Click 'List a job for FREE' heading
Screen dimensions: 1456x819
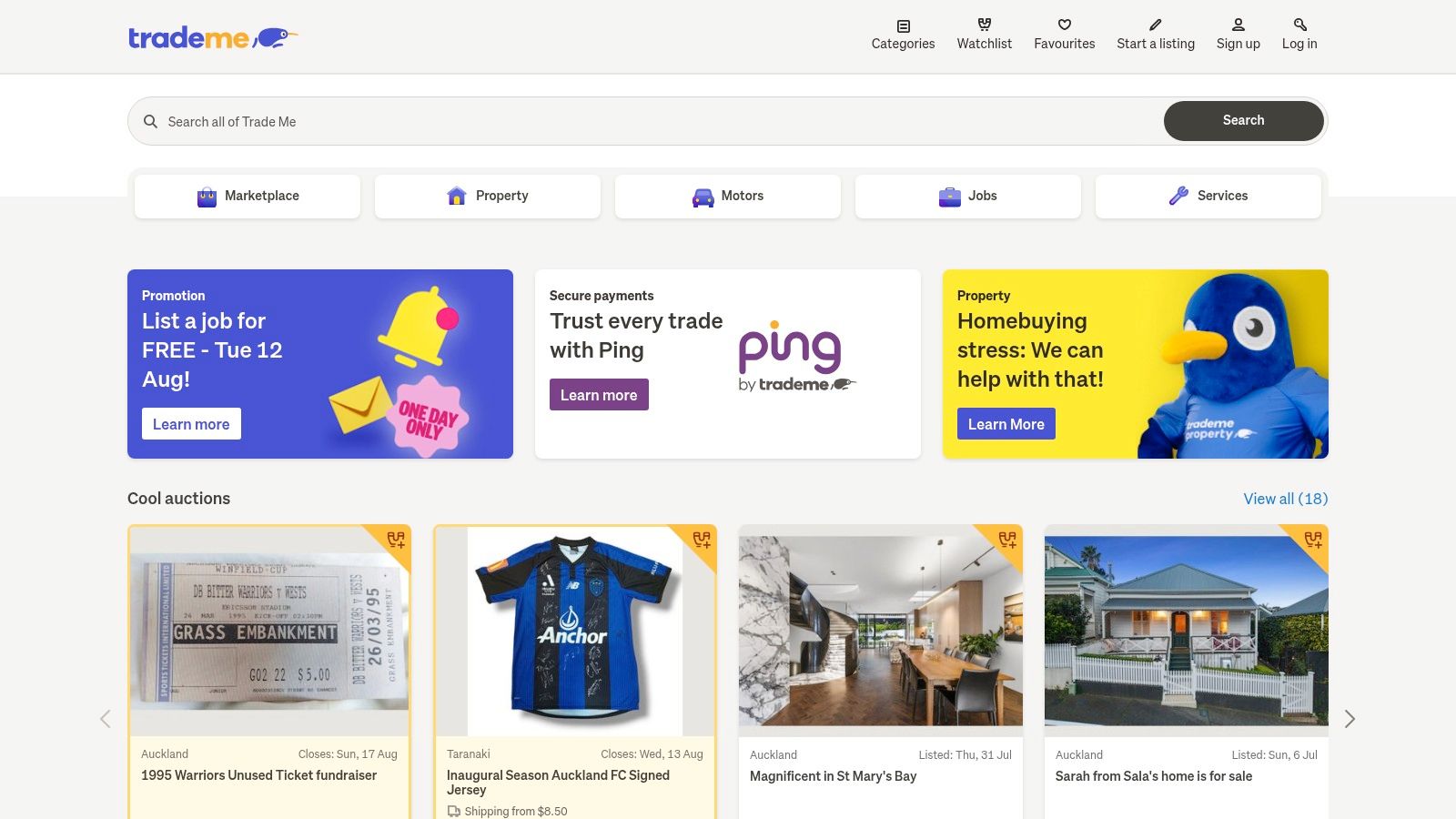pos(212,350)
